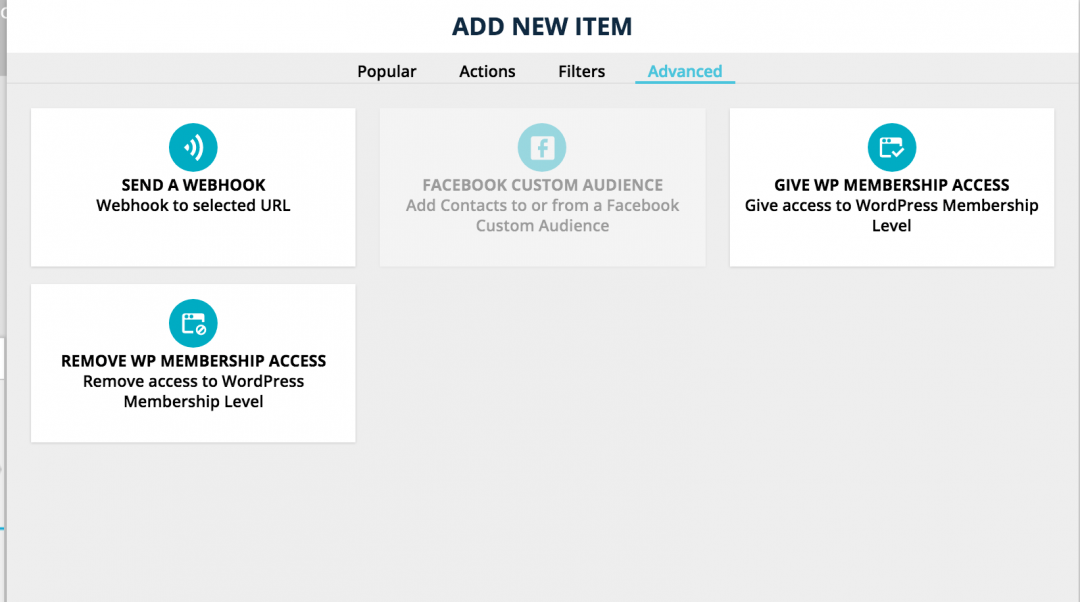Switch to the Popular tab
Screen dimensions: 1080x602
point(387,71)
